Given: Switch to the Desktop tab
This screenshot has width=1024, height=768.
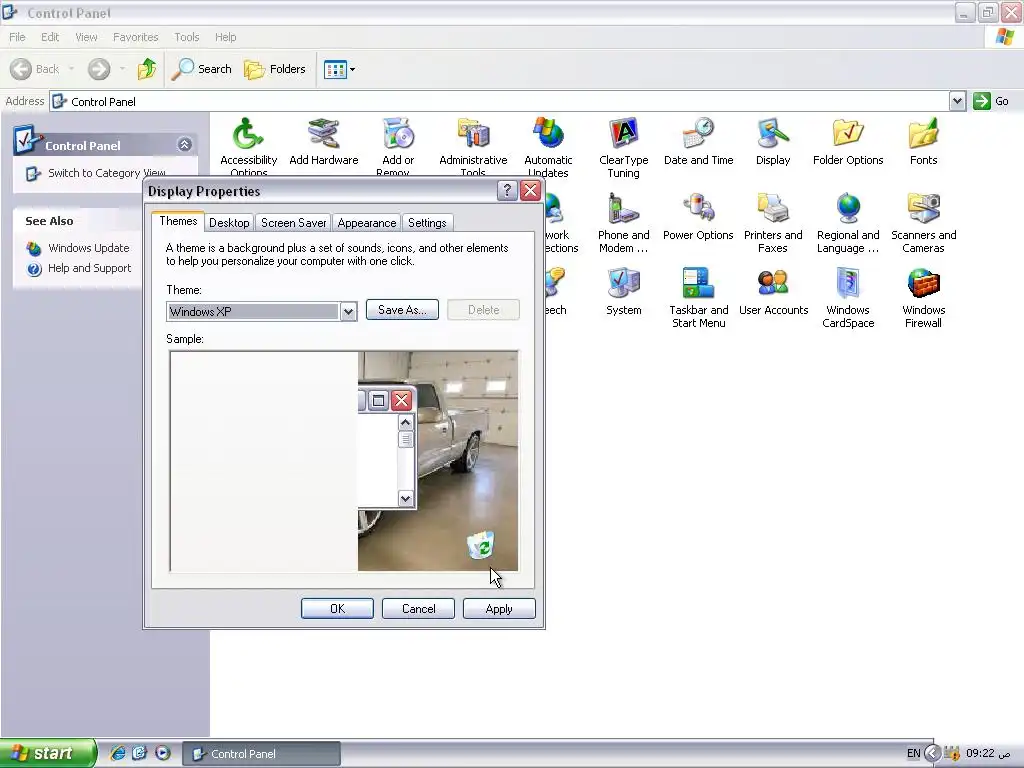Looking at the screenshot, I should [x=229, y=223].
